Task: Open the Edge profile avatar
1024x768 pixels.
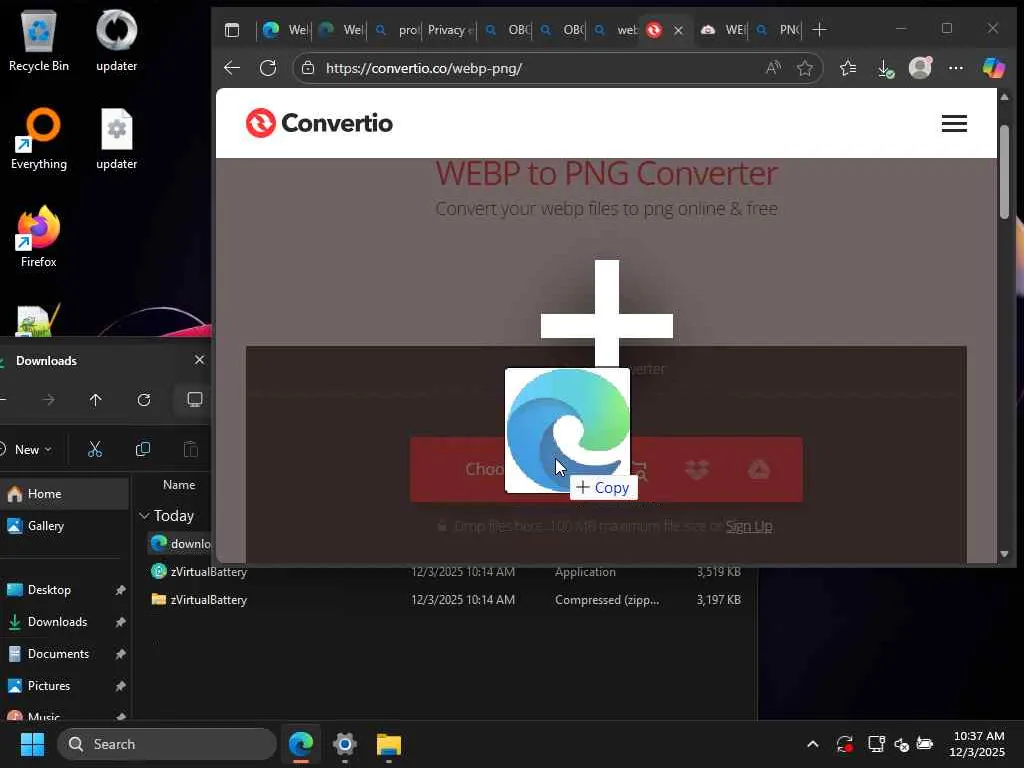Action: [x=920, y=68]
